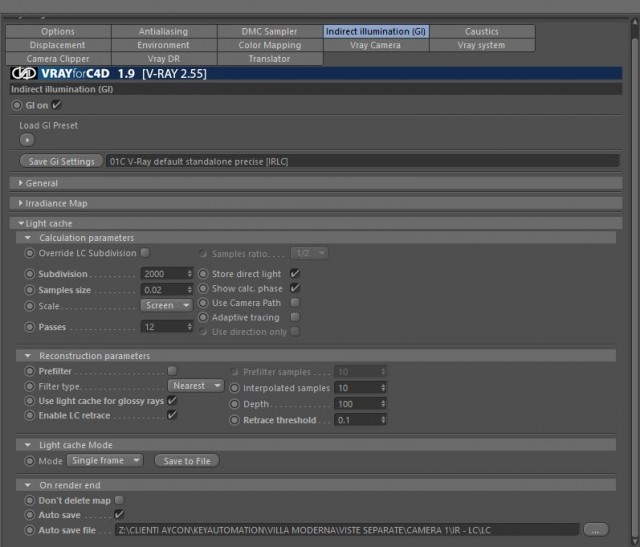Check Don't delete map
Viewport: 640px width, 547px height.
coord(119,500)
